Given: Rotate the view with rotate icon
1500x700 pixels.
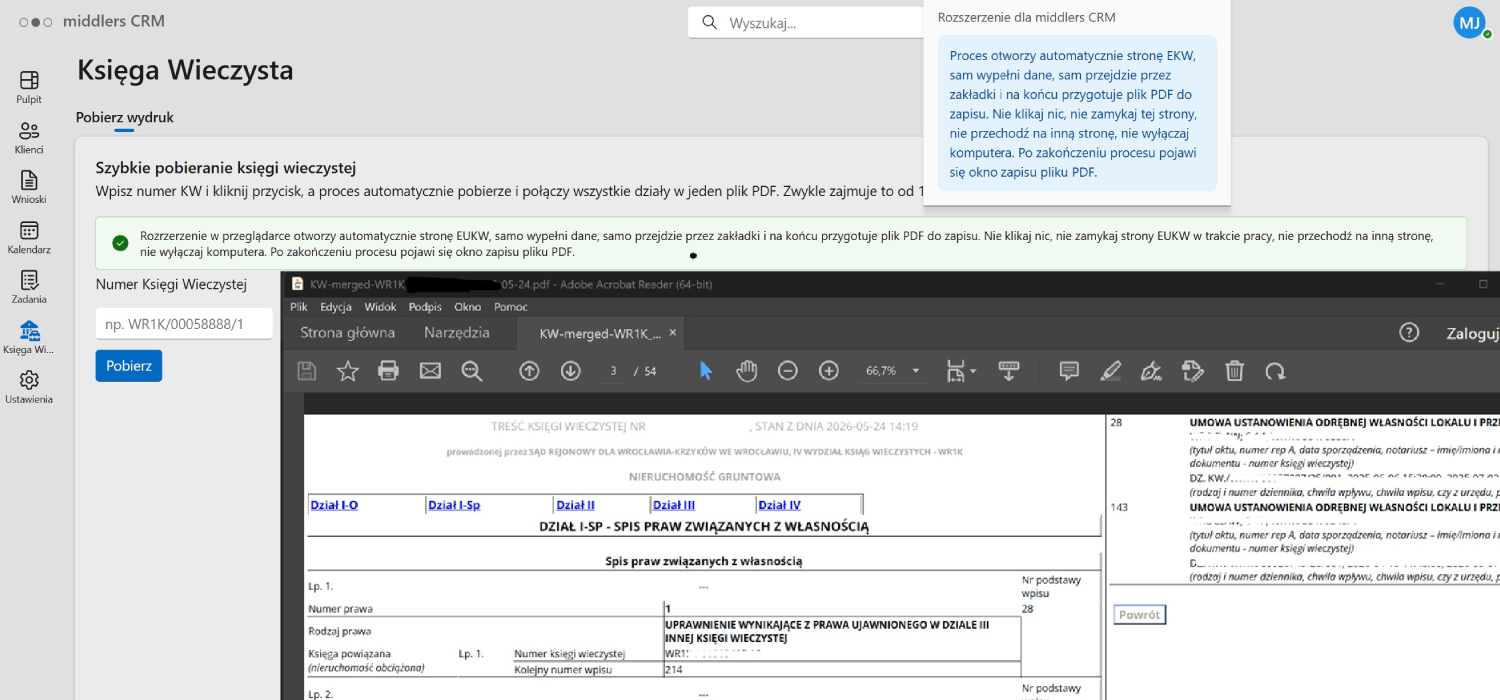Looking at the screenshot, I should click(1275, 371).
